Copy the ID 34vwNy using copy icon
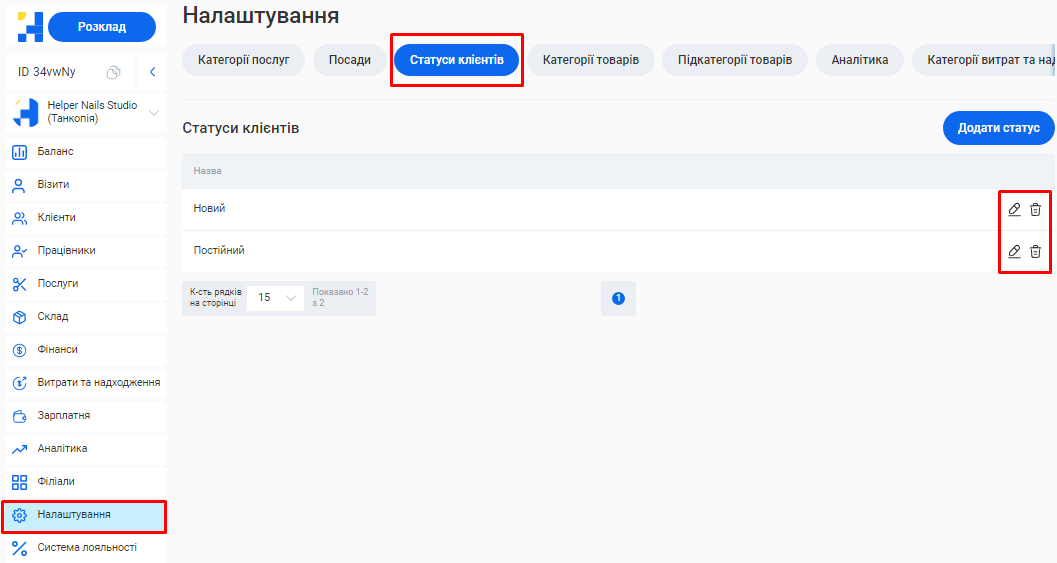The image size is (1057, 563). click(114, 72)
